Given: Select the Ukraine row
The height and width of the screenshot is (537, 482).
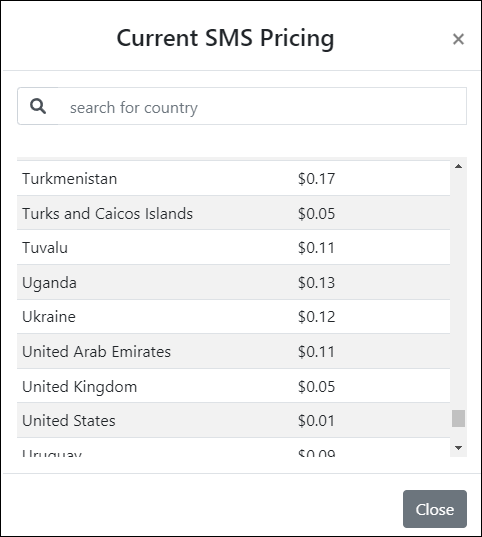Looking at the screenshot, I should (x=233, y=316).
